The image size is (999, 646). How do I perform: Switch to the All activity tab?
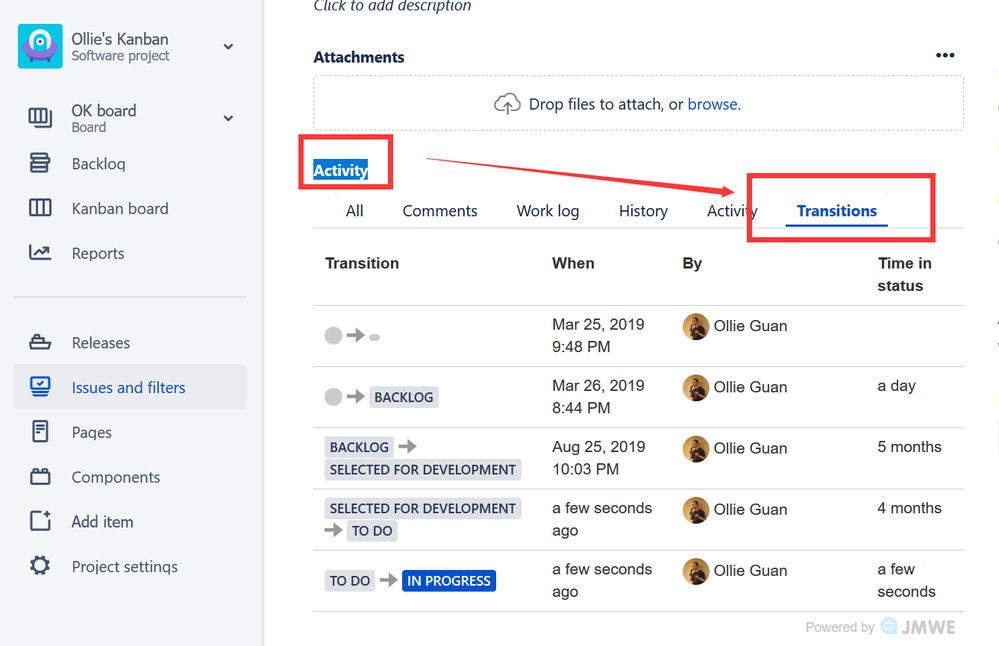pos(354,211)
